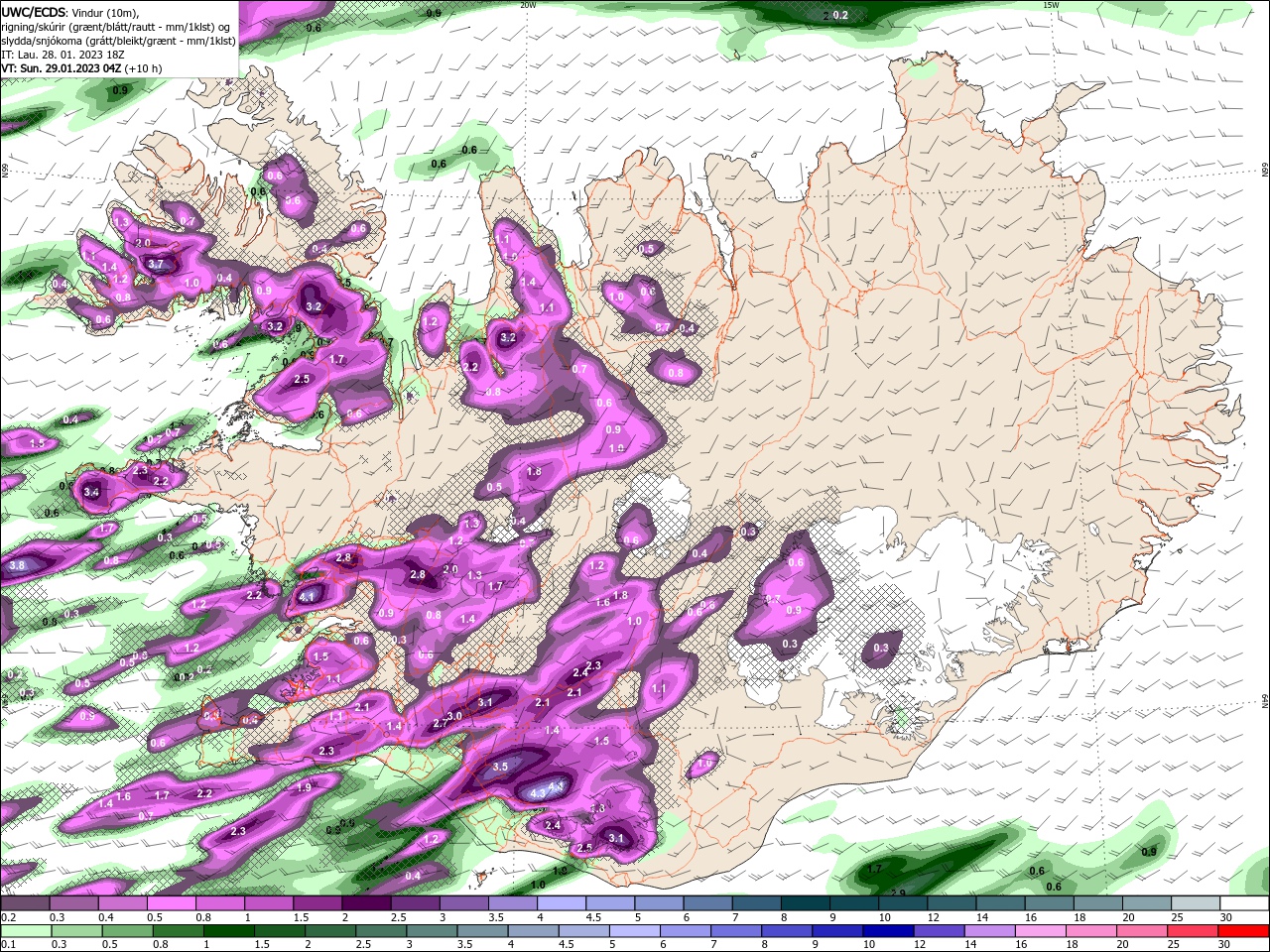Click the '20W' longitude label
The width and height of the screenshot is (1270, 952).
point(528,5)
